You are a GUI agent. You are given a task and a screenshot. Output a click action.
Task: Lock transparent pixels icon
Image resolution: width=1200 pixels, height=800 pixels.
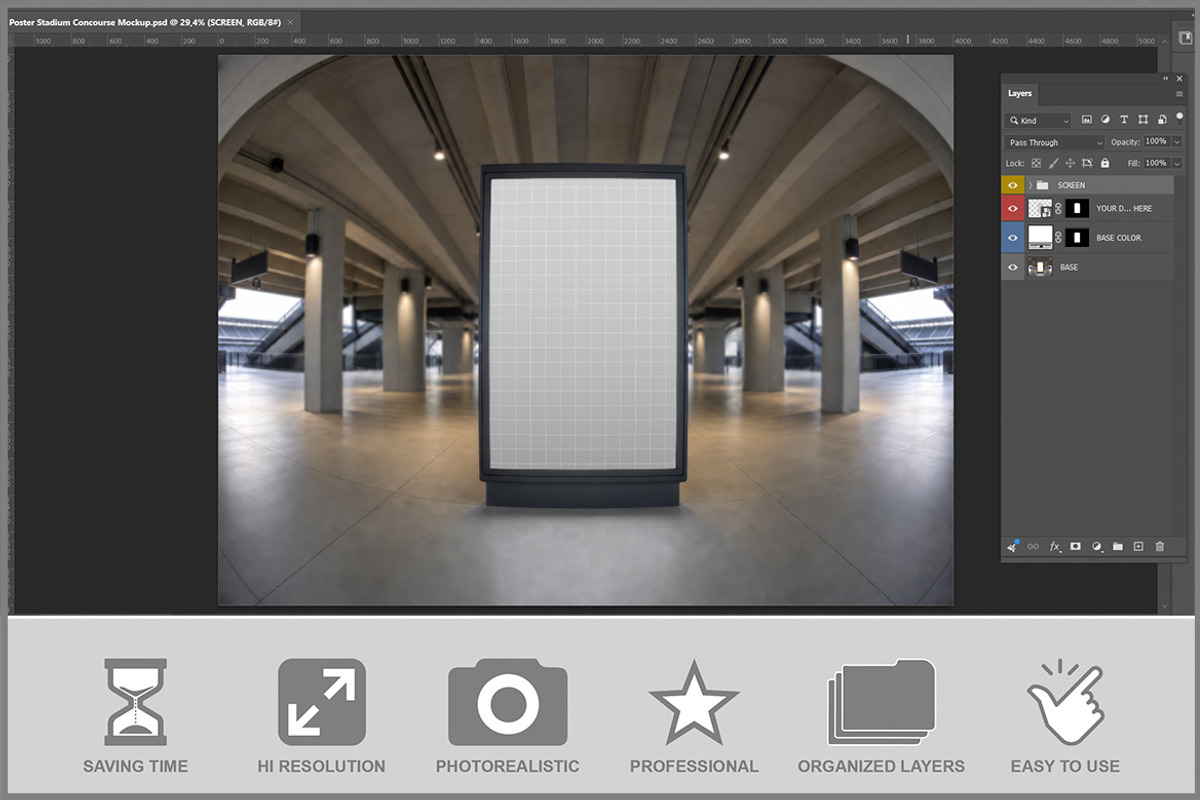pyautogui.click(x=1036, y=163)
